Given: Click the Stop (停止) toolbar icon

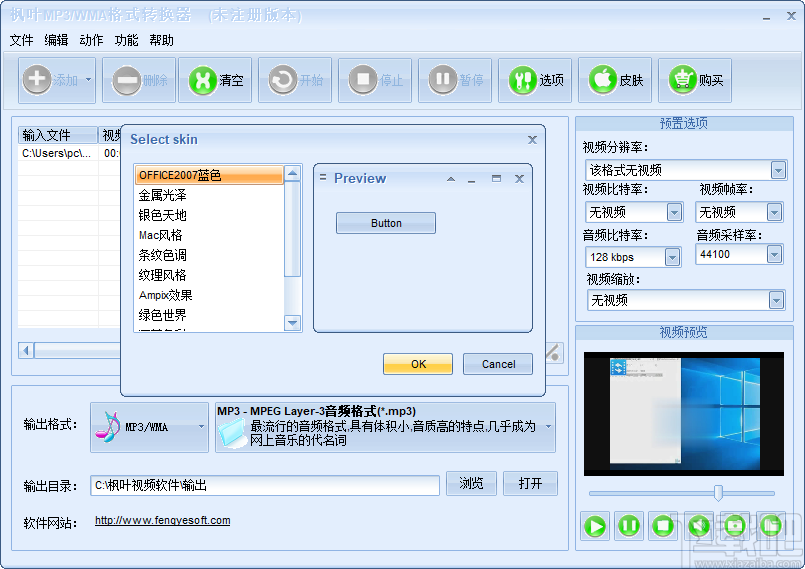Looking at the screenshot, I should [x=363, y=80].
